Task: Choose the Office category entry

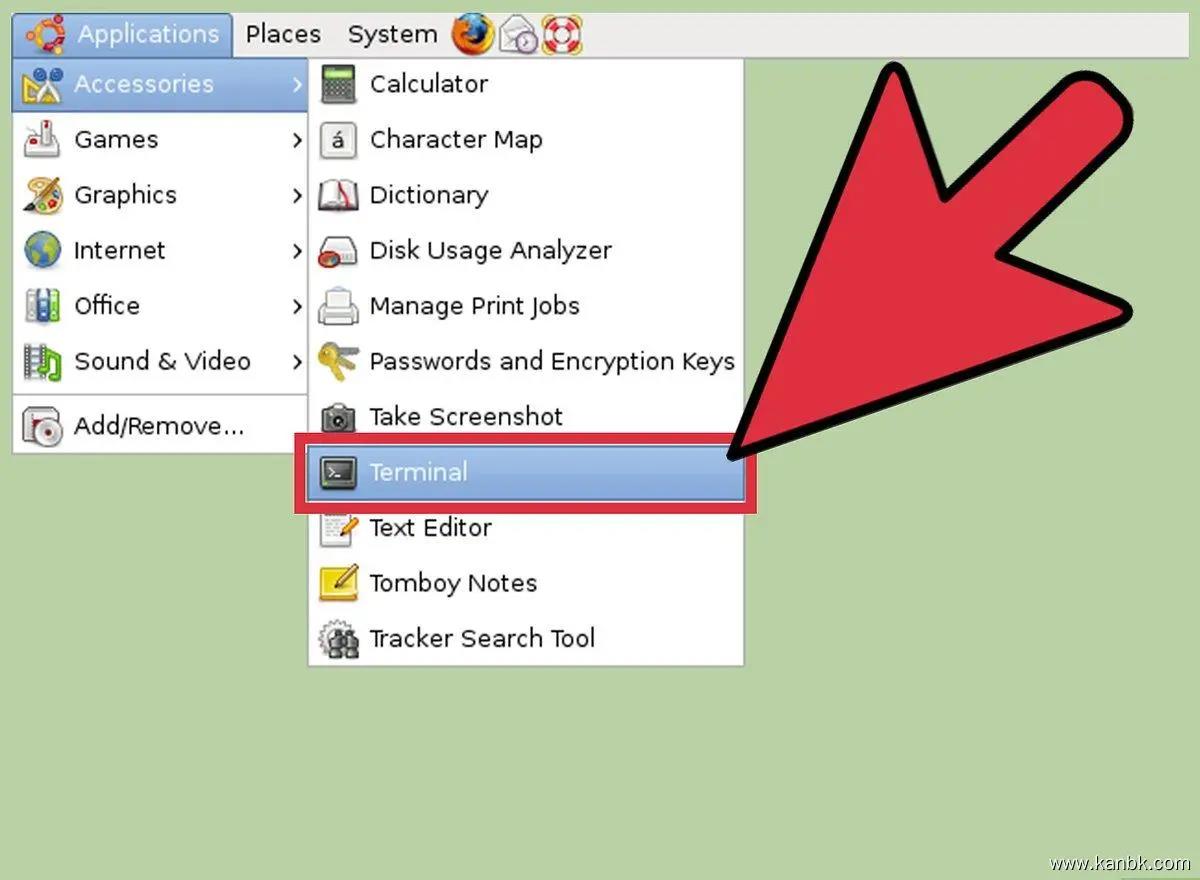Action: pyautogui.click(x=106, y=306)
